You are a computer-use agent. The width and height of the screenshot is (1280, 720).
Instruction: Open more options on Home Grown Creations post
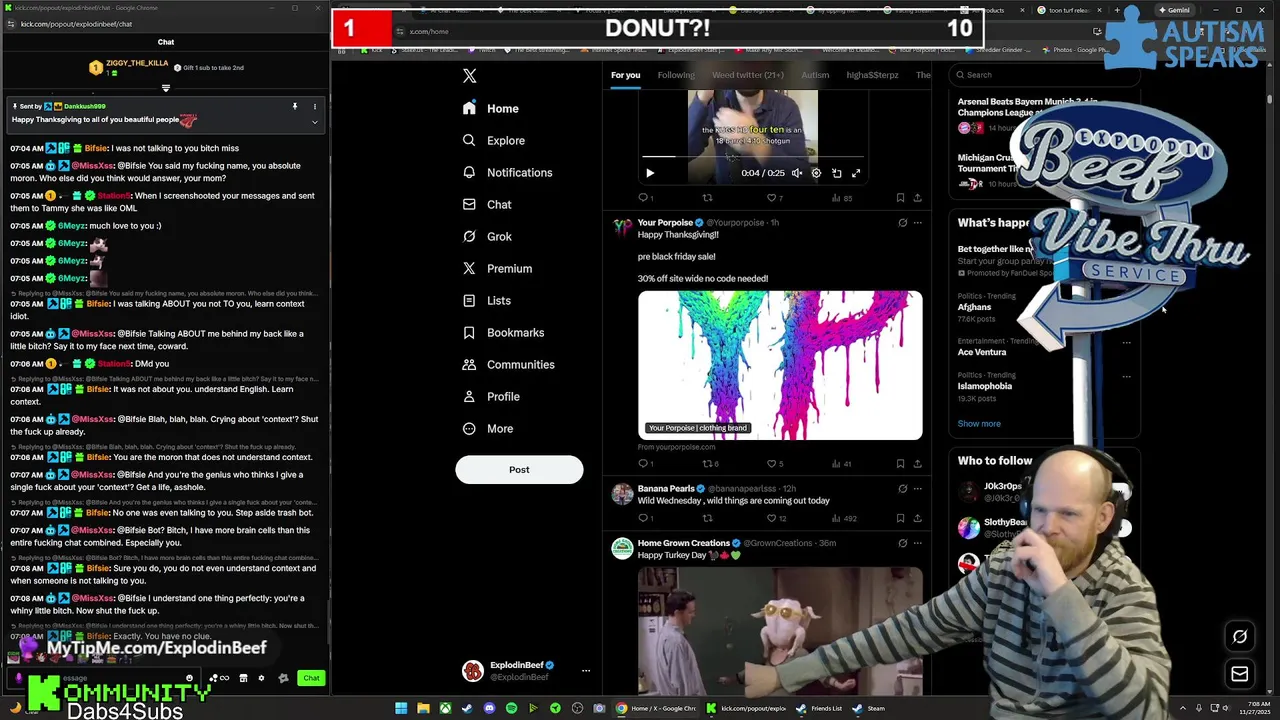click(917, 543)
